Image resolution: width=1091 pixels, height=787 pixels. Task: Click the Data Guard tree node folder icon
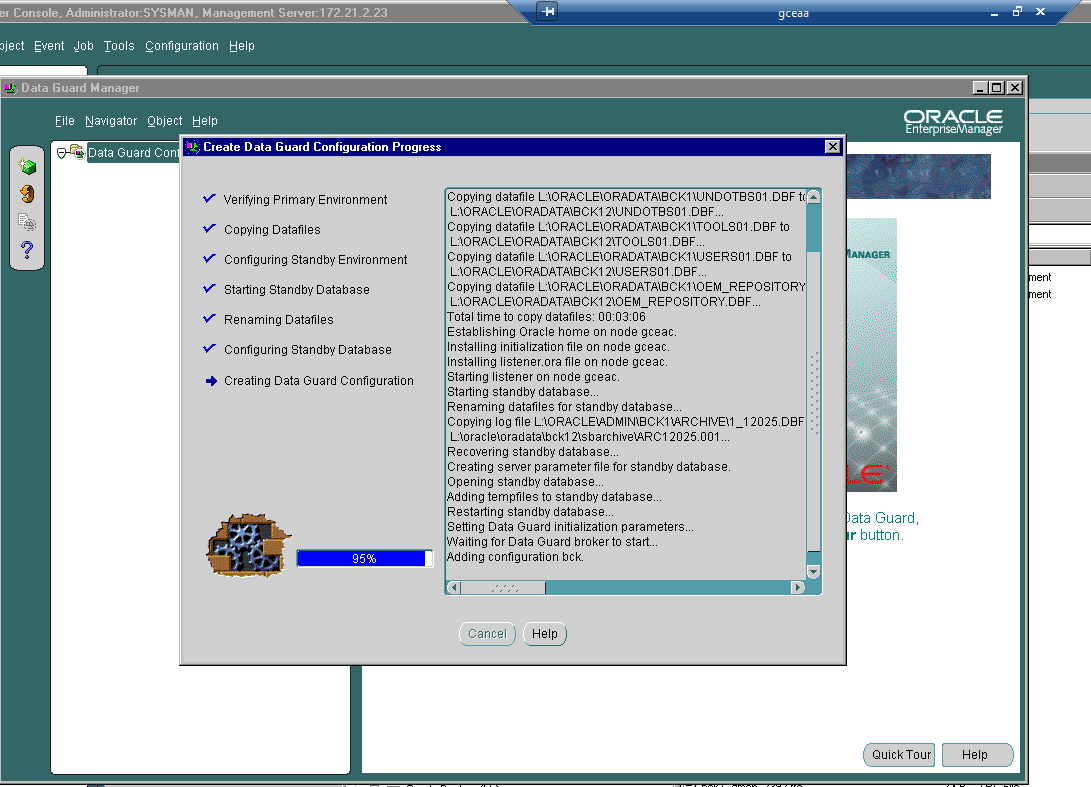(76, 152)
